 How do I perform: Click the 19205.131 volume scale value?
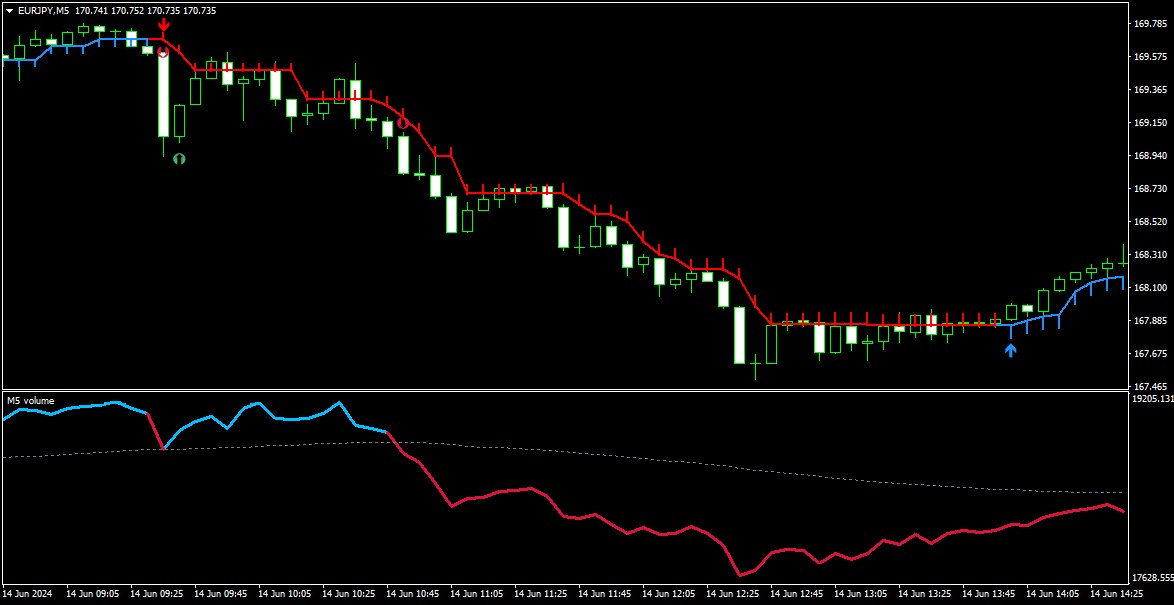tap(1153, 400)
